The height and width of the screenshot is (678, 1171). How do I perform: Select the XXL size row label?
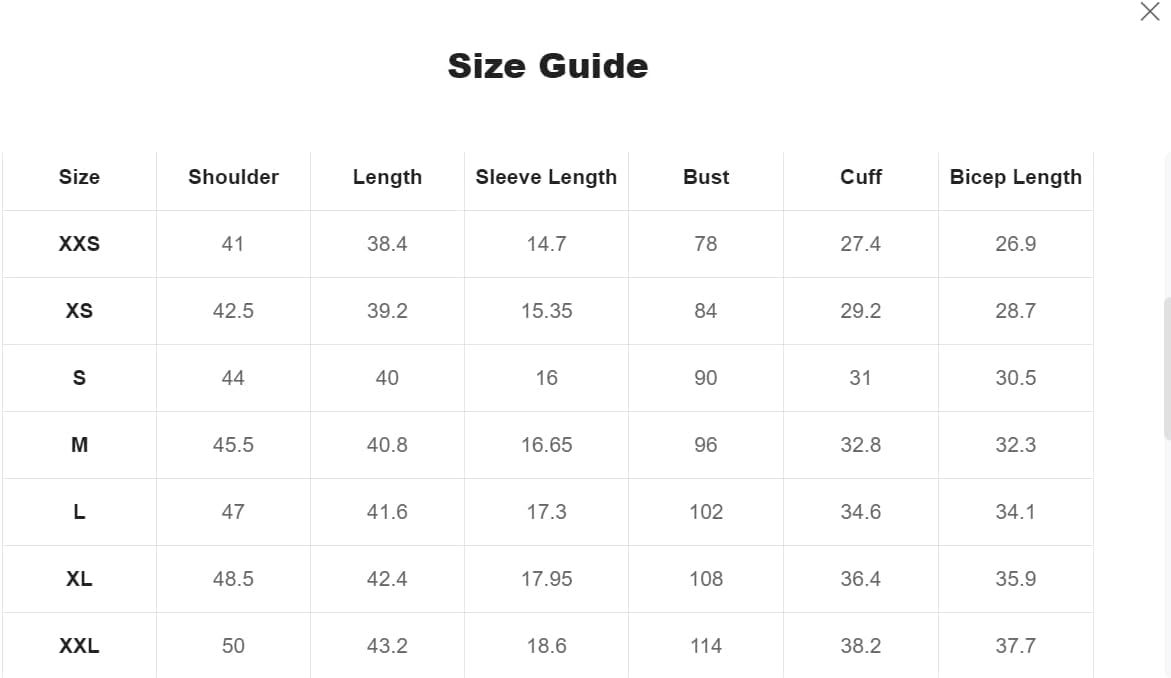pyautogui.click(x=79, y=646)
